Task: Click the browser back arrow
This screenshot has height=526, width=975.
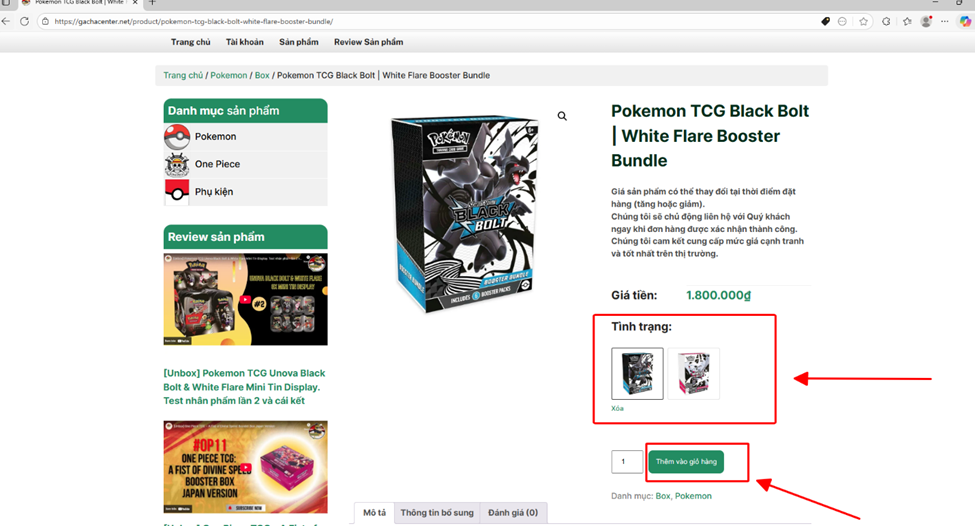Action: (6, 21)
